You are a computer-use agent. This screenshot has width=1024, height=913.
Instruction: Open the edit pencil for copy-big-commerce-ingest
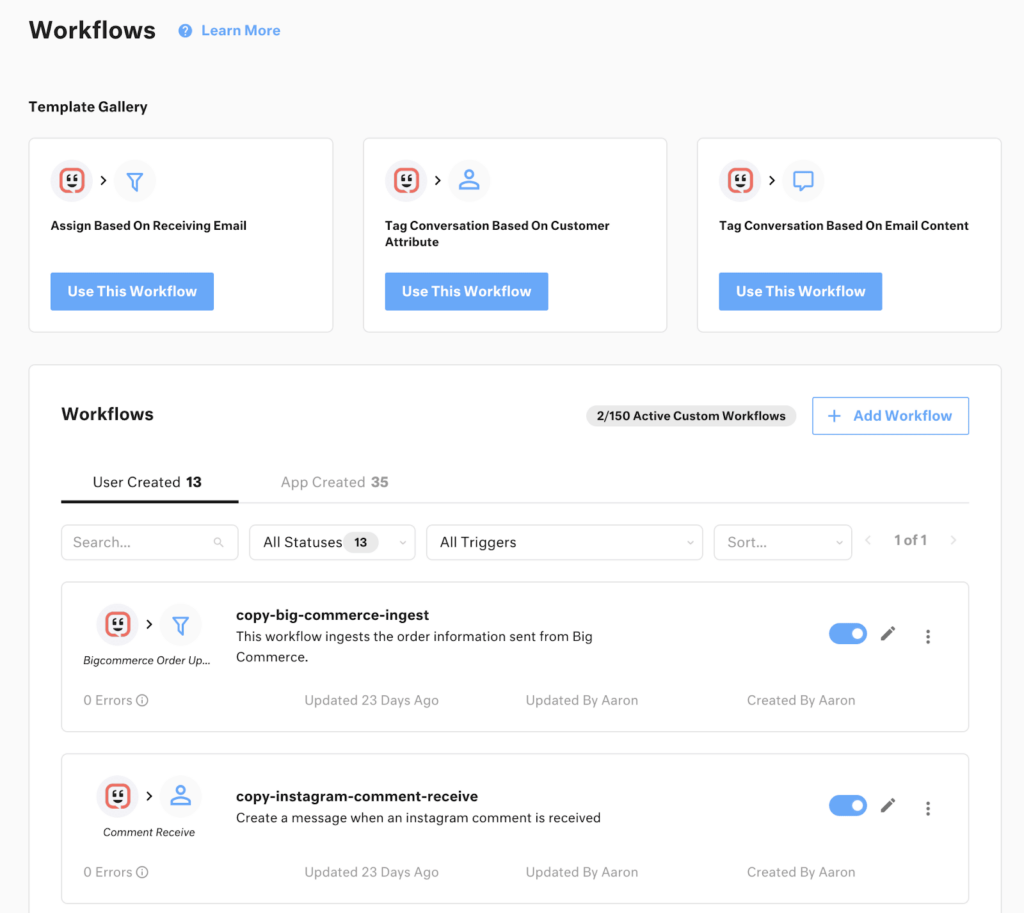coord(888,633)
